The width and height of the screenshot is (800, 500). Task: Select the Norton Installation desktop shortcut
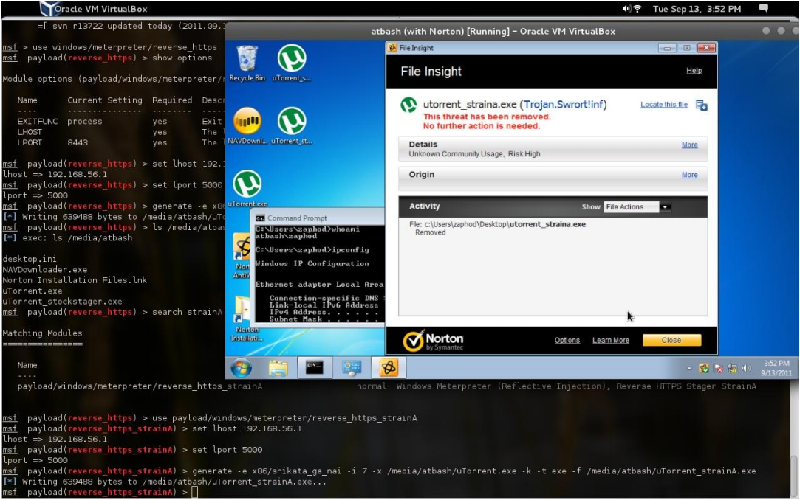click(247, 319)
